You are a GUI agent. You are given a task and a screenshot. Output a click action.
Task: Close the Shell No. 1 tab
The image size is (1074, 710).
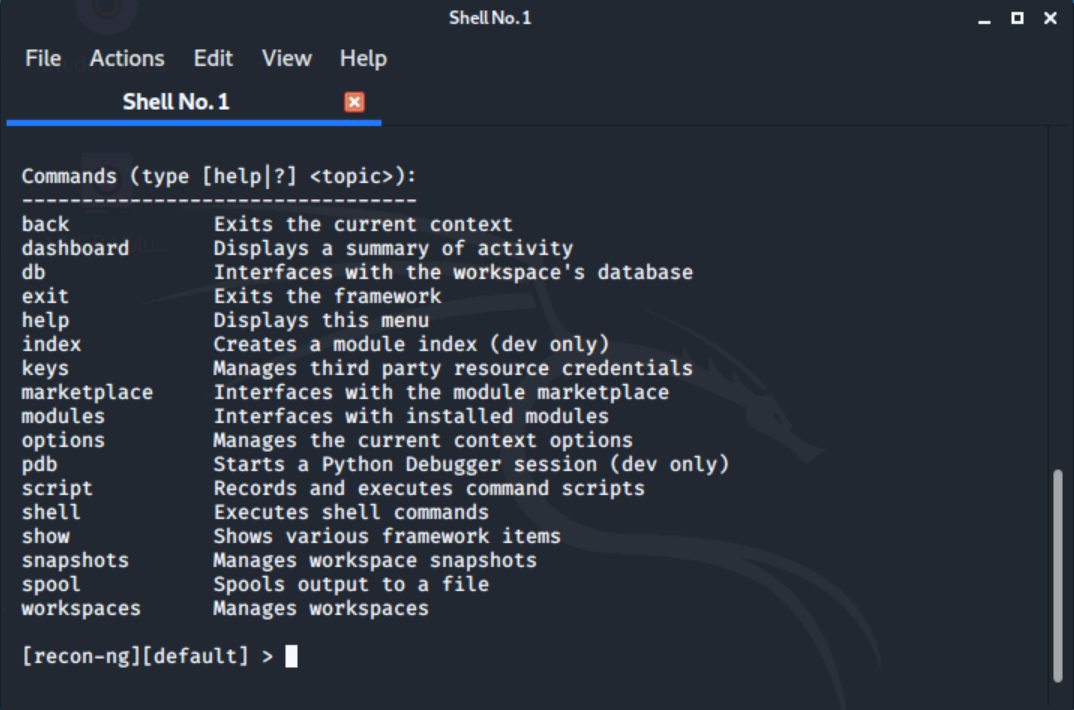[354, 102]
